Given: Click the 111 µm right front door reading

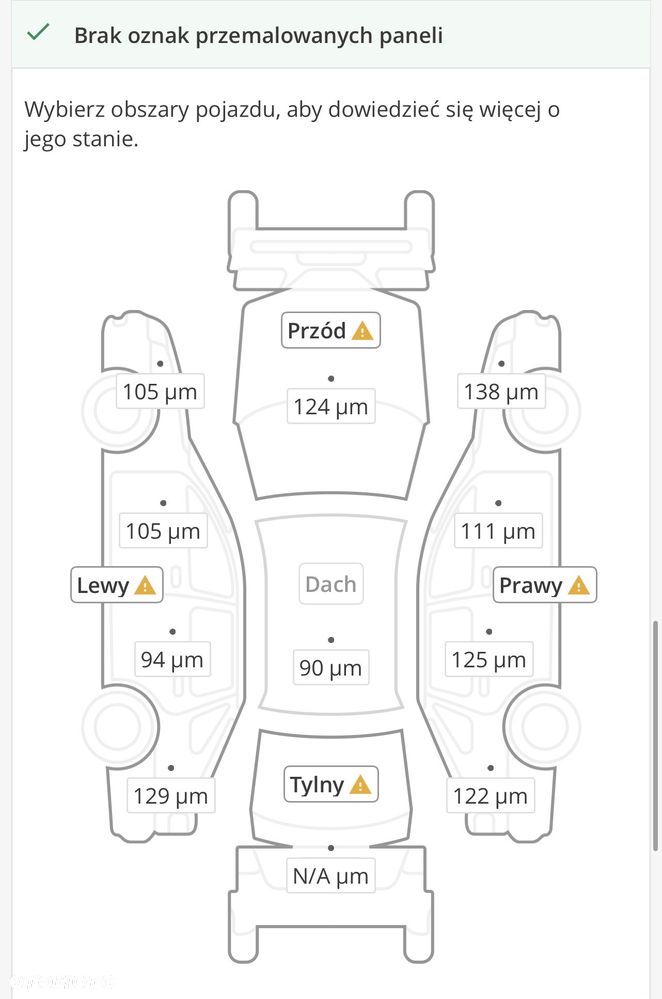Looking at the screenshot, I should (498, 531).
